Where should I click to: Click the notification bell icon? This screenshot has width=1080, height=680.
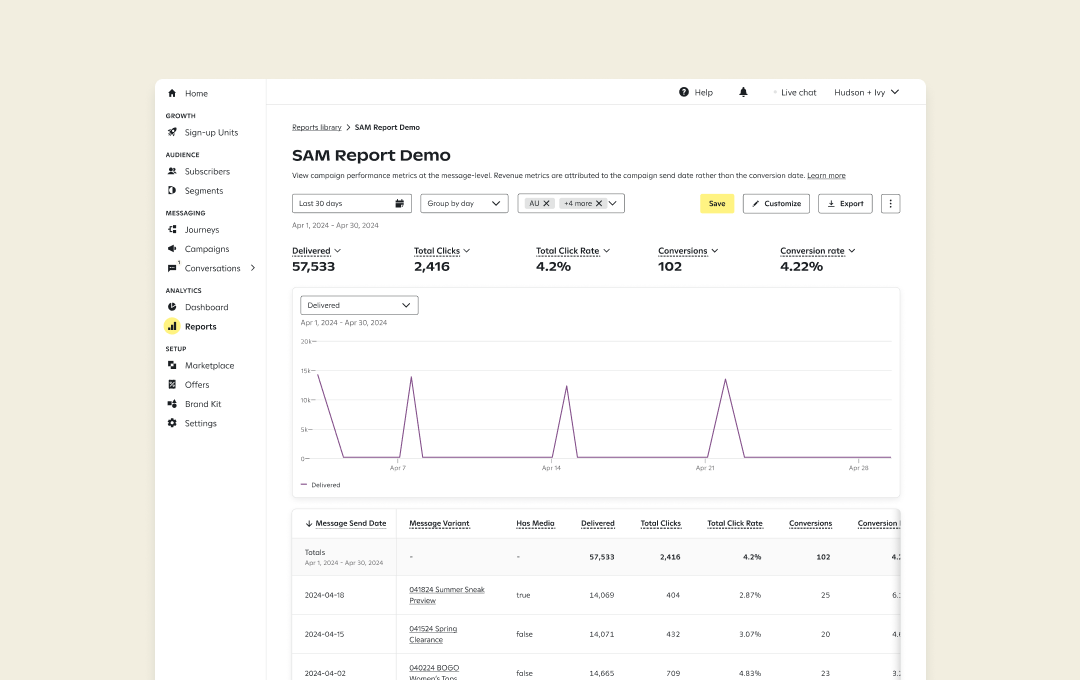[743, 92]
